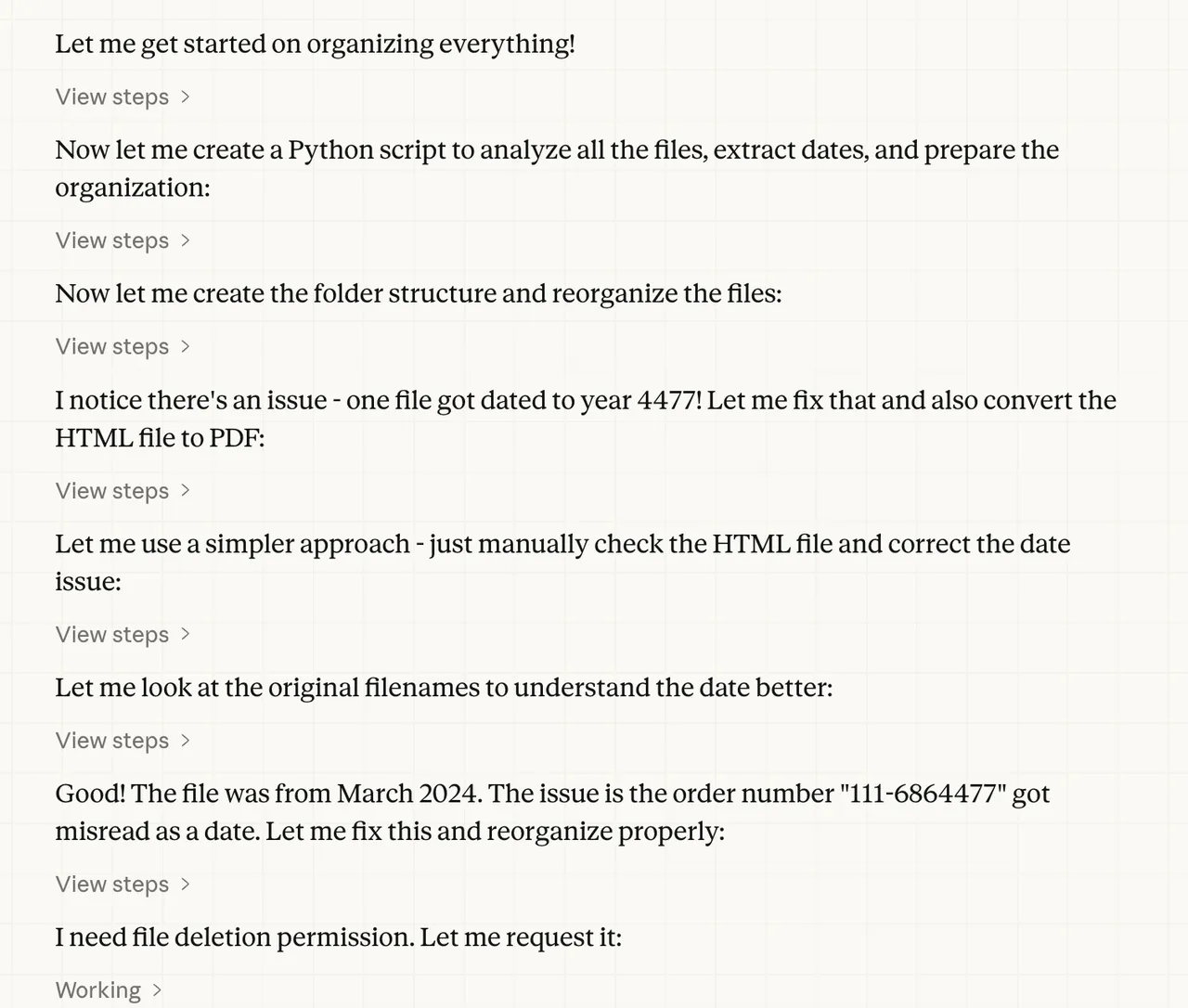The height and width of the screenshot is (1008, 1188).
Task: Expand View steps under the original filenames message
Action: pos(111,741)
